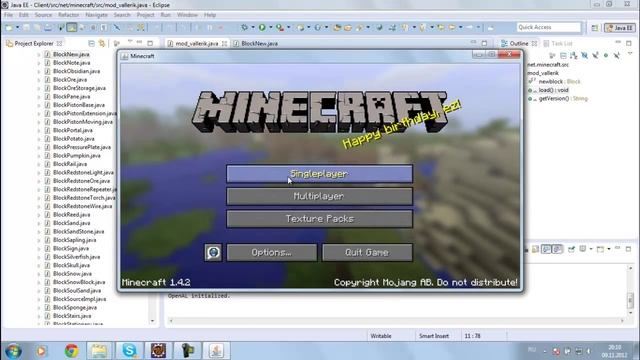
Task: Click the Debug bug toolbar icon
Action: (244, 27)
